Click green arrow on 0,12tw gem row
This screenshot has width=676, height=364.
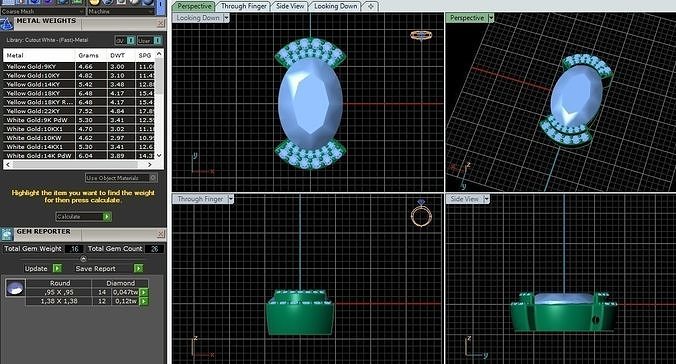[x=144, y=301]
